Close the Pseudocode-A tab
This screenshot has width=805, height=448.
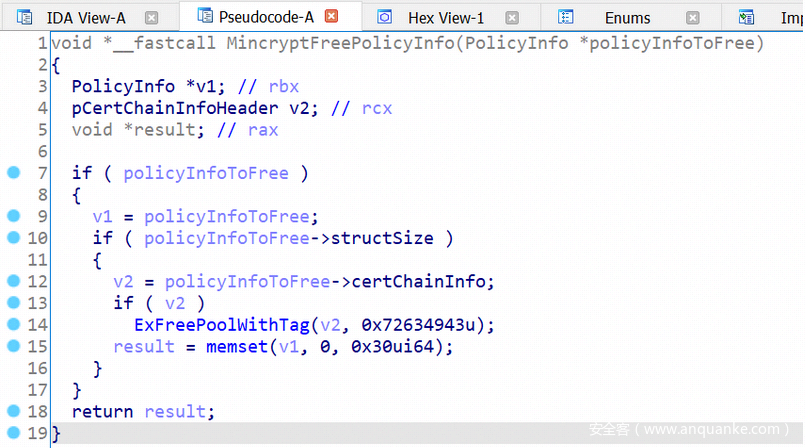point(332,16)
